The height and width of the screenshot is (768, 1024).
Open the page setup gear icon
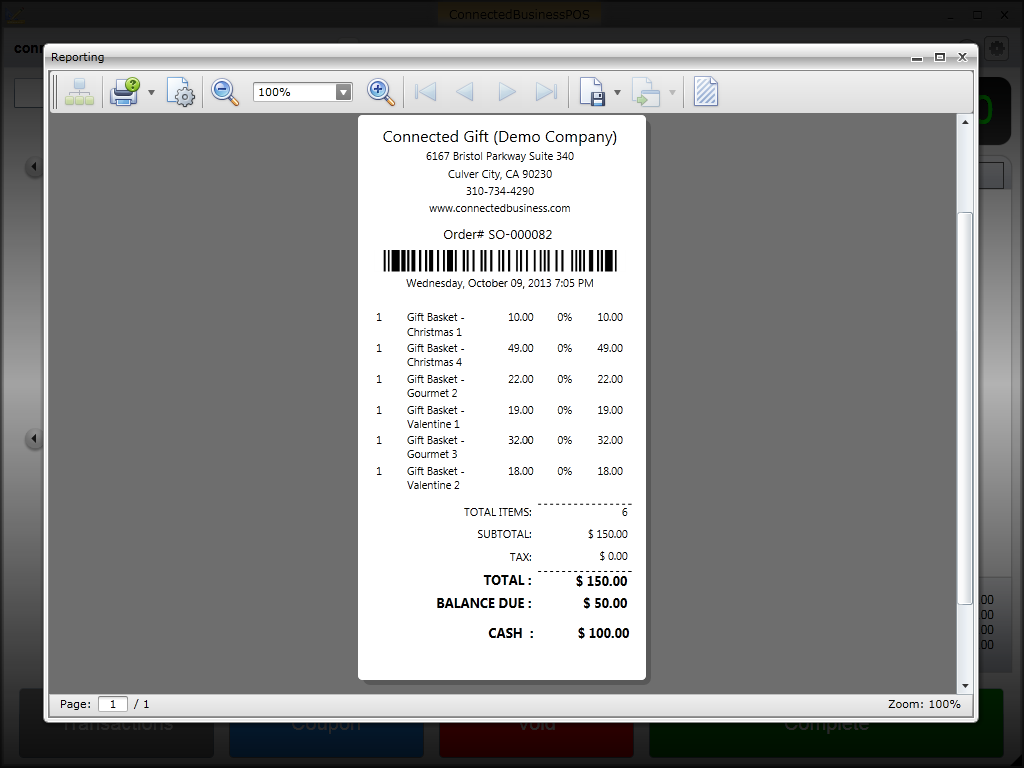point(180,93)
